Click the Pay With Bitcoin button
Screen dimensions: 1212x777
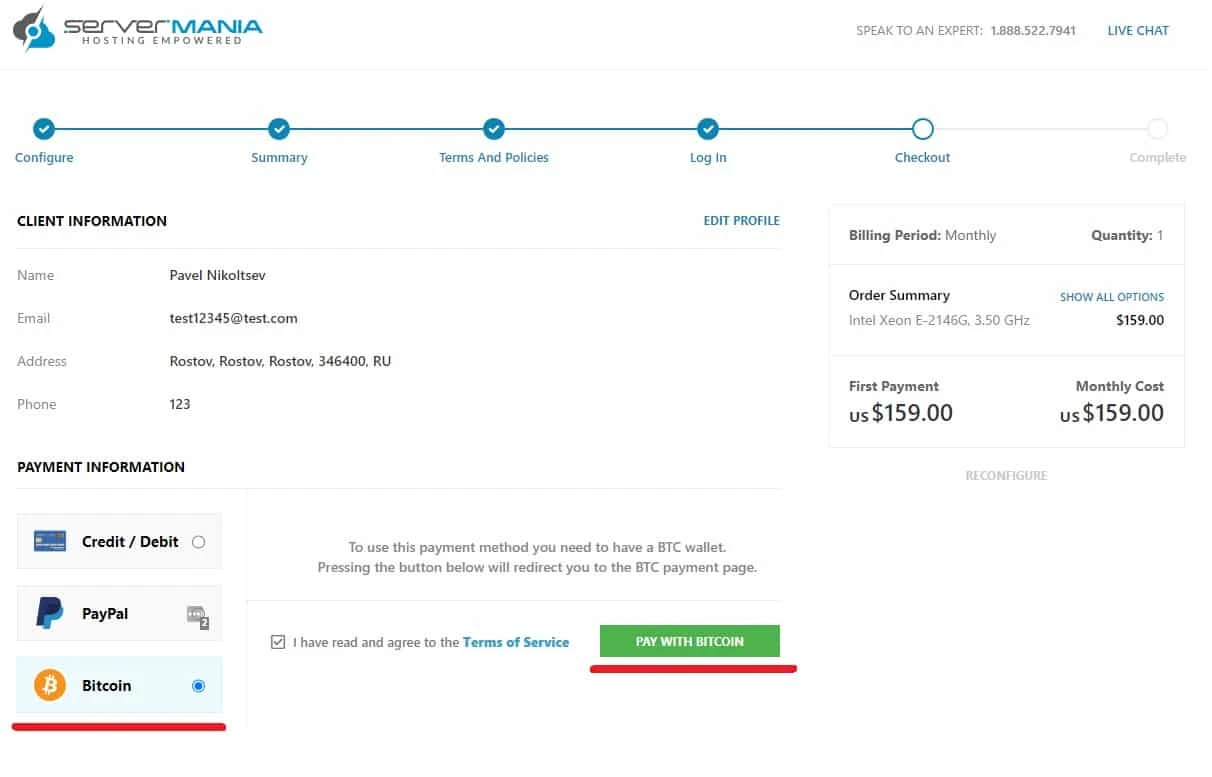tap(690, 641)
